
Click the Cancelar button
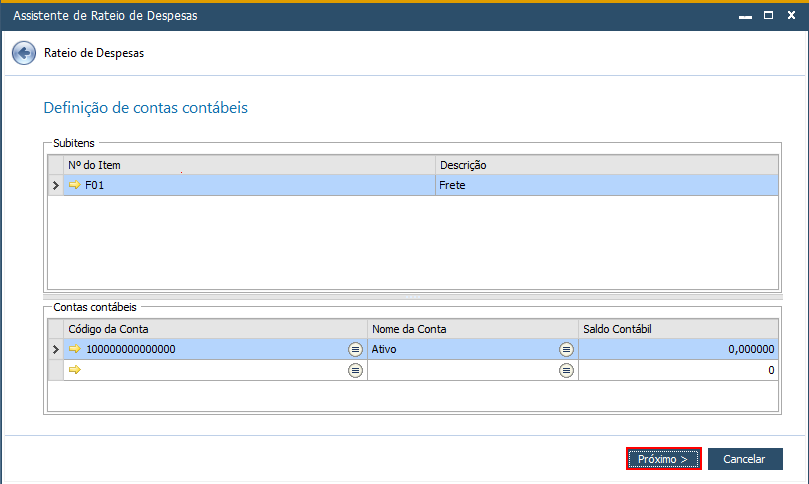click(745, 459)
